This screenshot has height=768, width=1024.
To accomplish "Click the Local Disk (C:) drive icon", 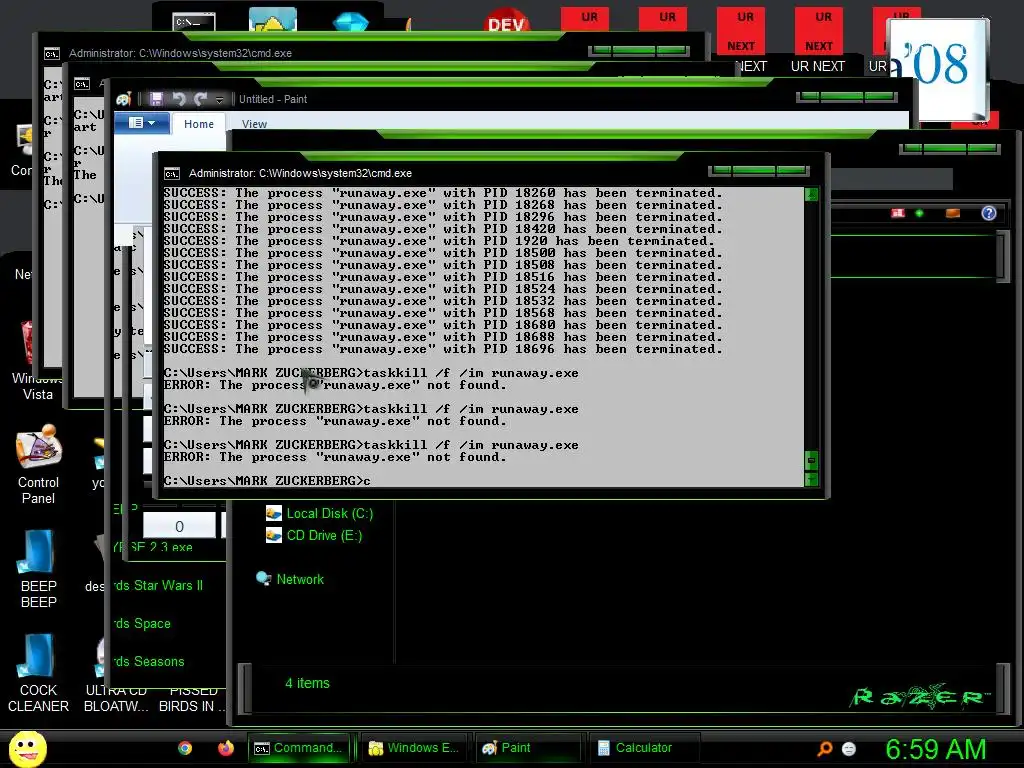I will (274, 513).
